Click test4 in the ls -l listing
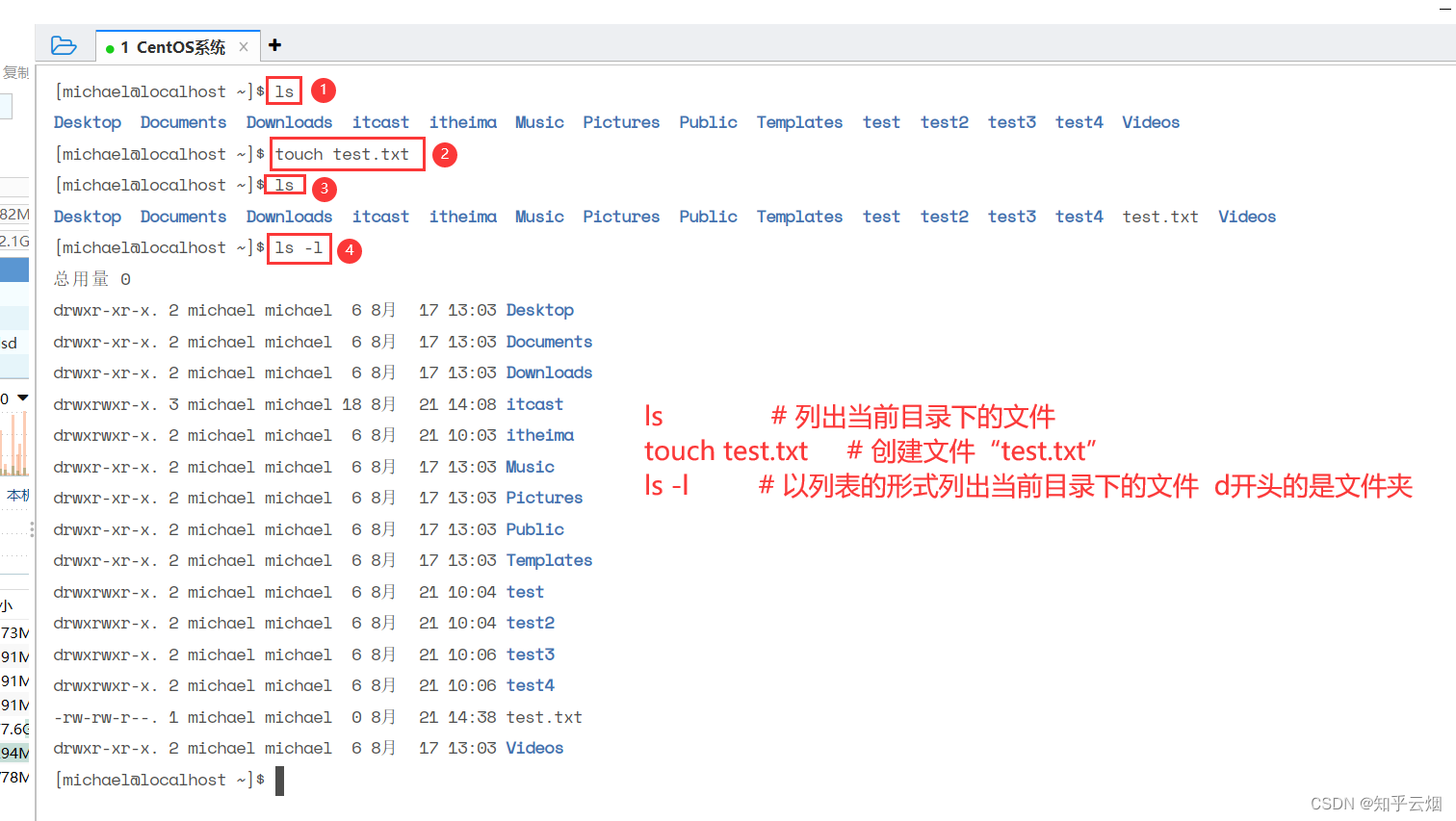Screen dimensions: 1456x821 [531, 685]
